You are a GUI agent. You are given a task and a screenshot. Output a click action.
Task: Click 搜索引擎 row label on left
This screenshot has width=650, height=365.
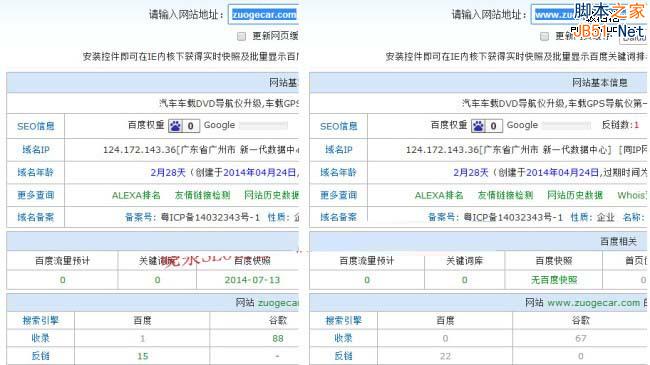(41, 320)
